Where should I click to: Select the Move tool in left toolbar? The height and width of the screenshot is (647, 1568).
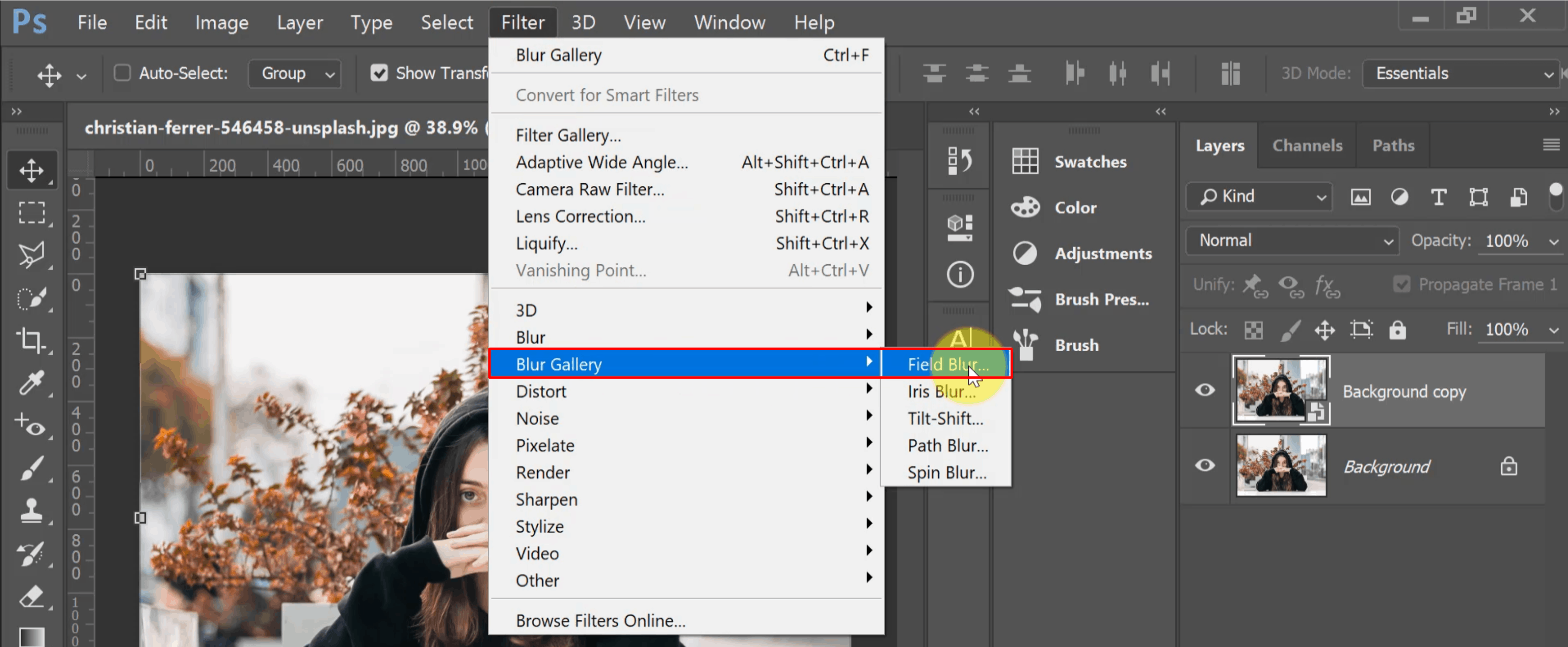[32, 170]
